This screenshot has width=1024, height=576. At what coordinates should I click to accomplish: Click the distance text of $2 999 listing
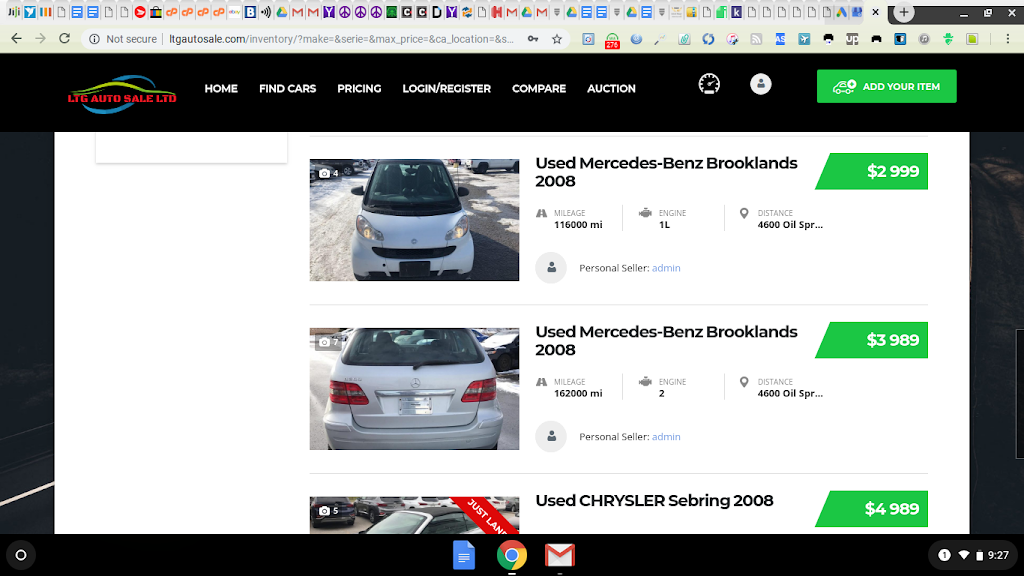click(x=790, y=225)
